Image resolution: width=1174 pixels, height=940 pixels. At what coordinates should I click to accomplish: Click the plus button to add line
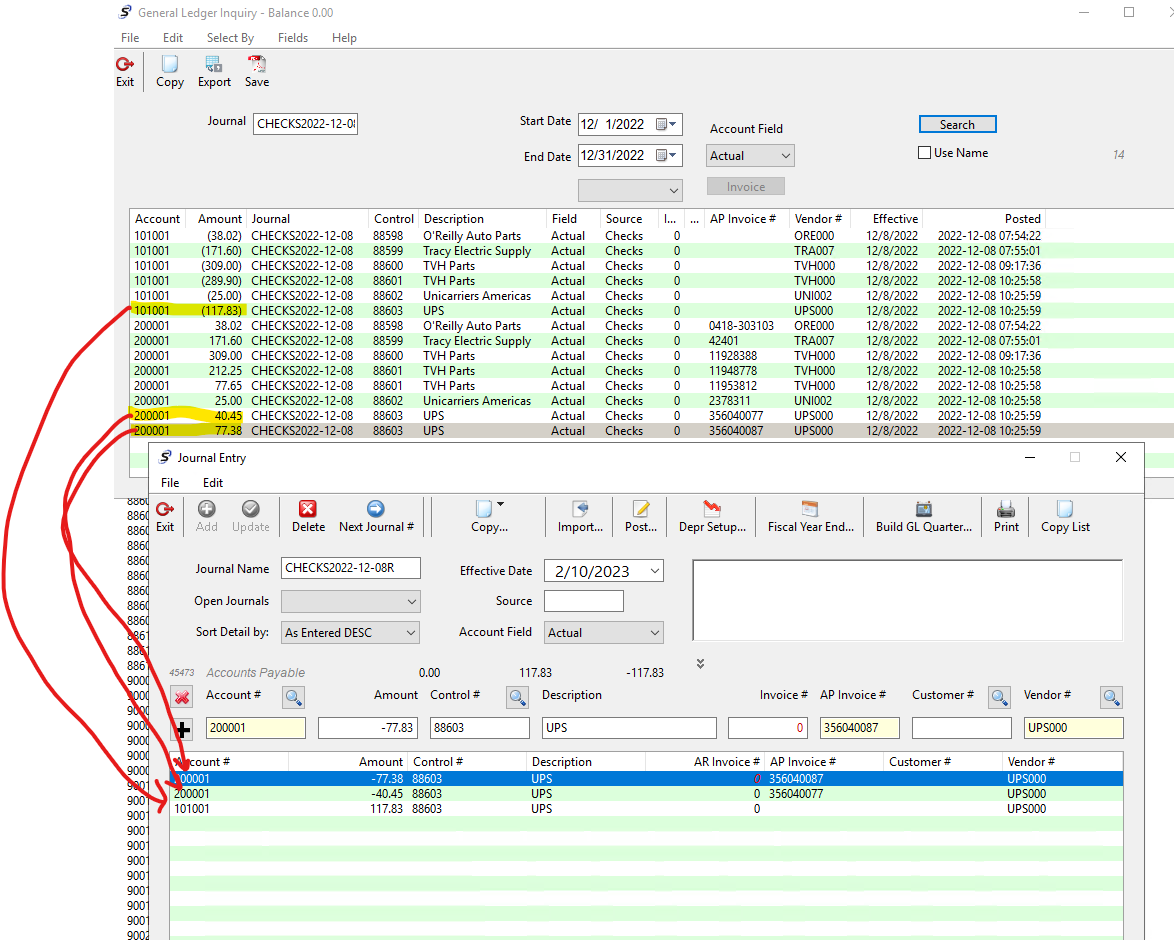[x=182, y=728]
